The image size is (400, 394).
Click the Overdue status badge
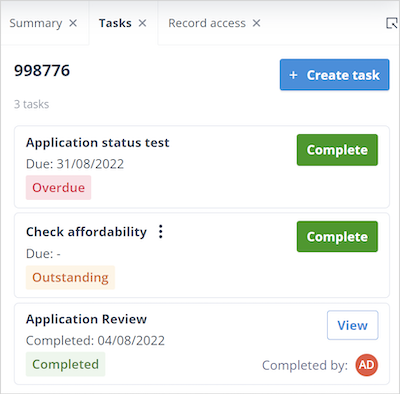point(58,187)
